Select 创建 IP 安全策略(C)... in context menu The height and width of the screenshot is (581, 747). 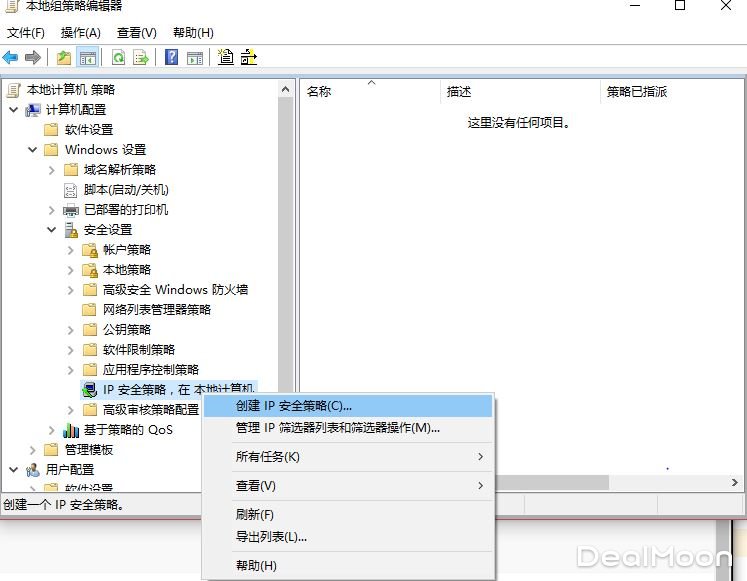(293, 406)
